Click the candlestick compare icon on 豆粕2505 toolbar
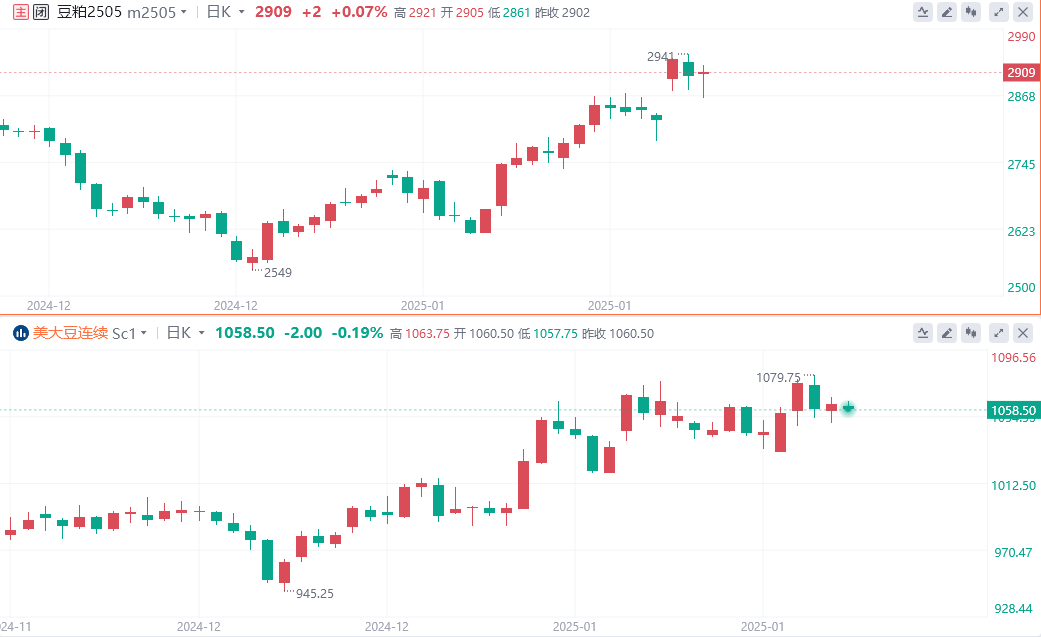1041x637 pixels. coord(971,12)
